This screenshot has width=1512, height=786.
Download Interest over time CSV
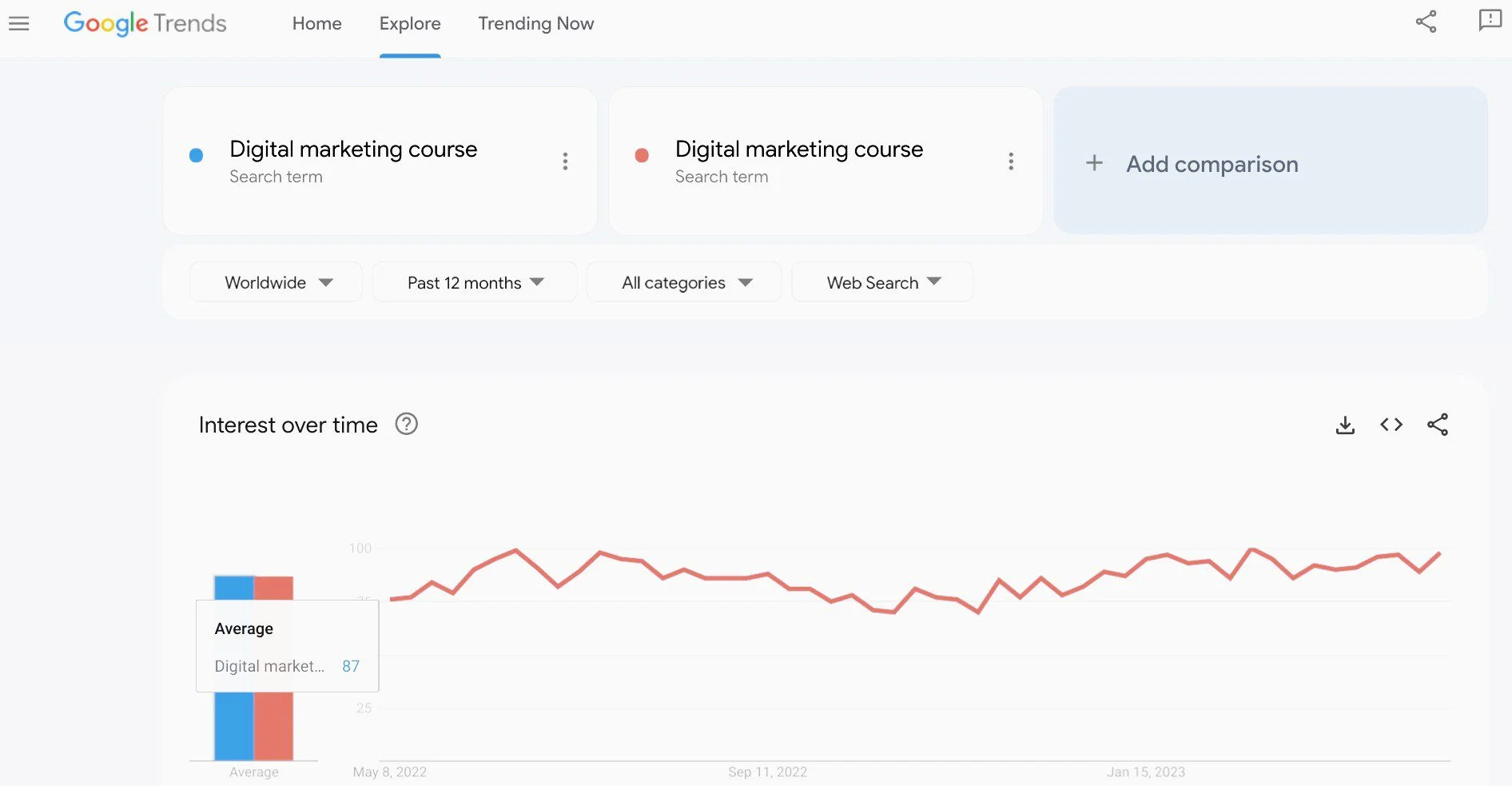tap(1345, 425)
